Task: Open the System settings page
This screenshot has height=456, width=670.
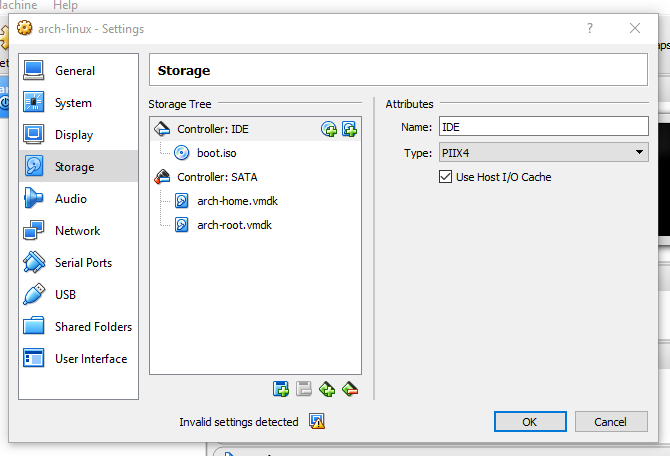Action: (79, 103)
